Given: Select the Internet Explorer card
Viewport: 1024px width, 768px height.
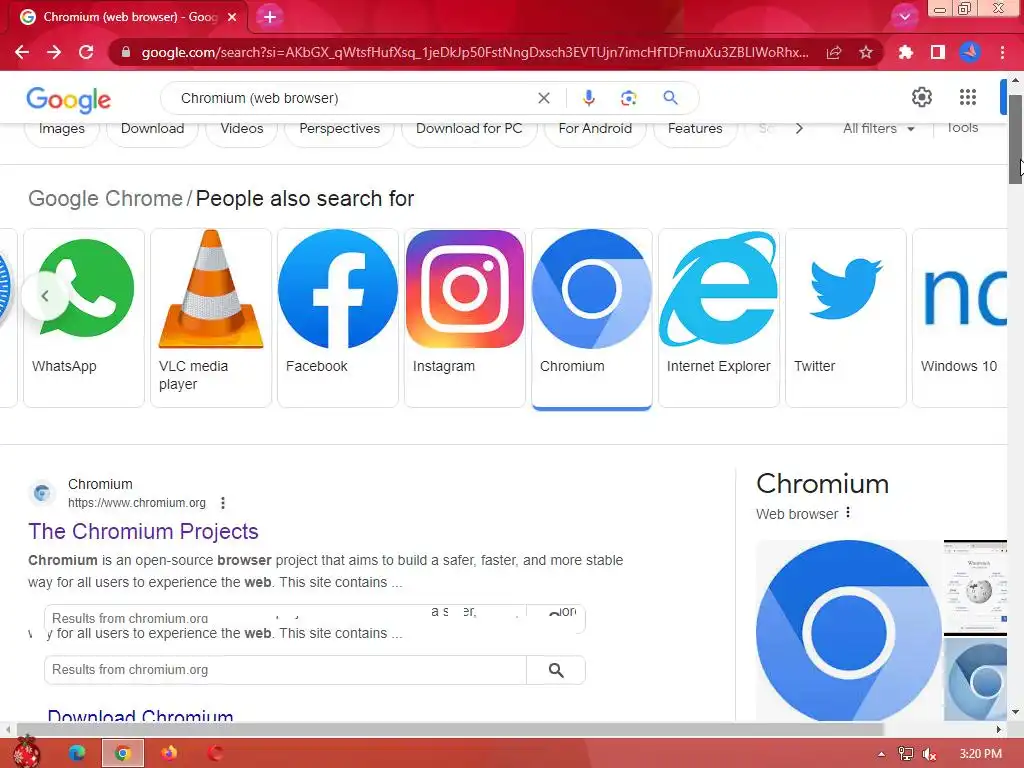Looking at the screenshot, I should click(718, 317).
